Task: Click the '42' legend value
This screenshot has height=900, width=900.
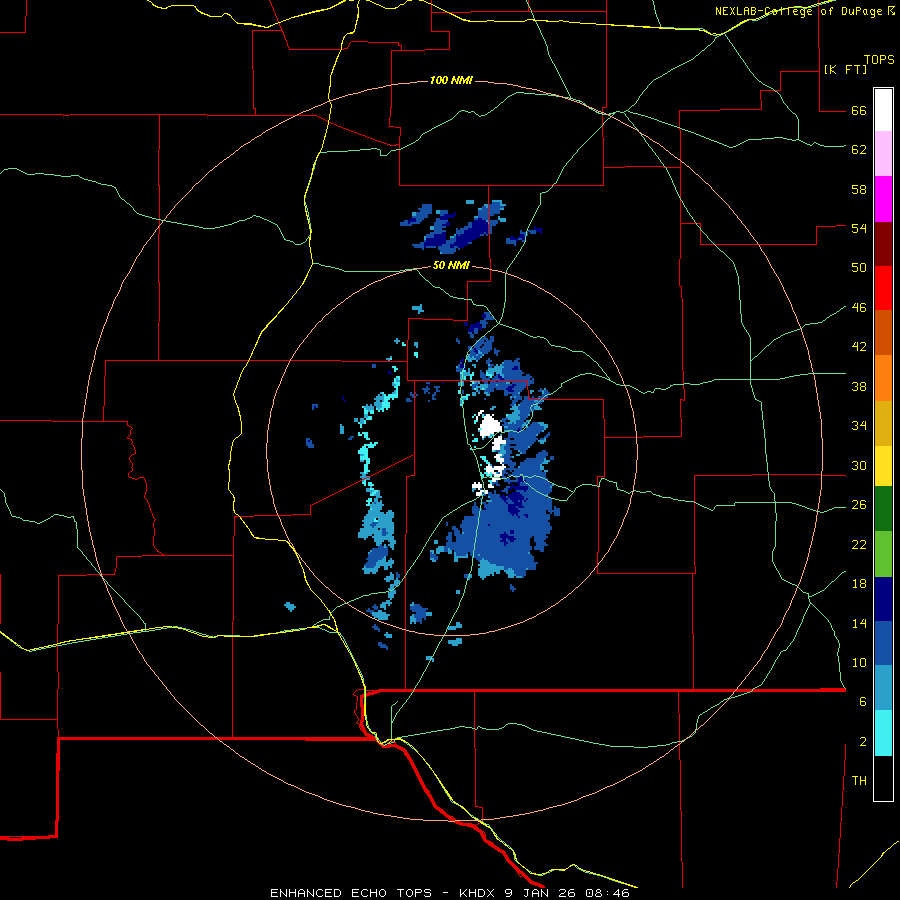Action: (859, 346)
